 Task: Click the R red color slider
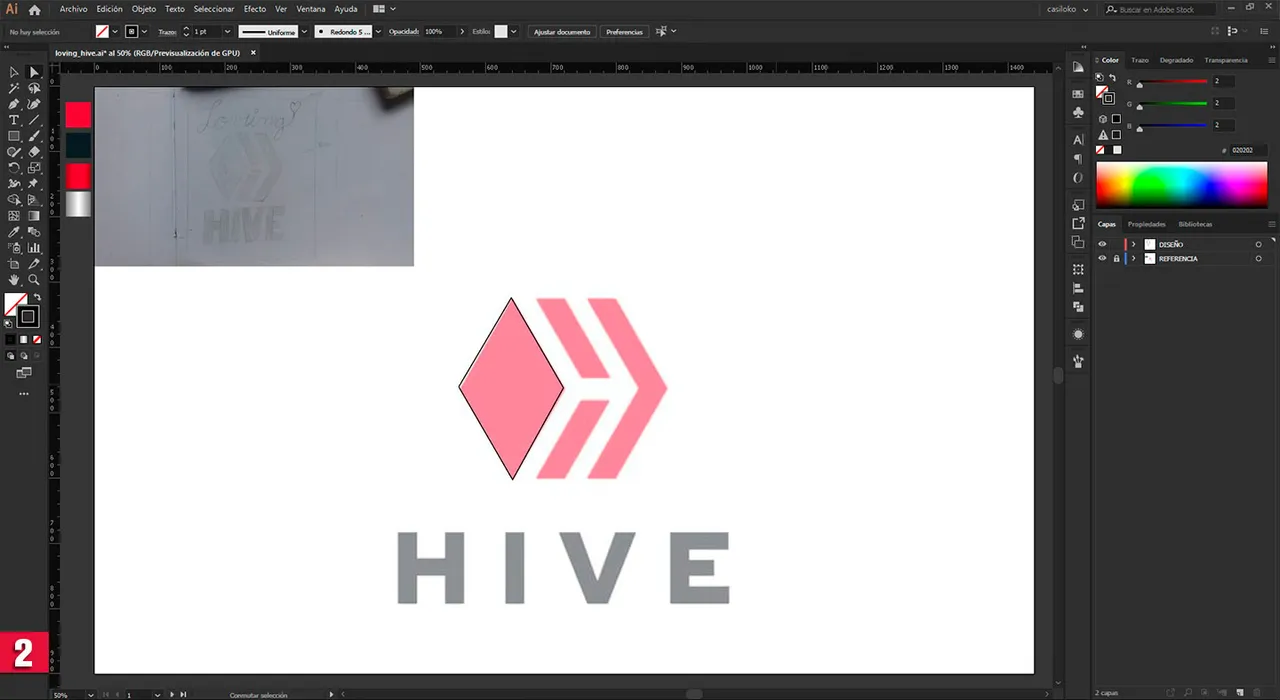1173,81
